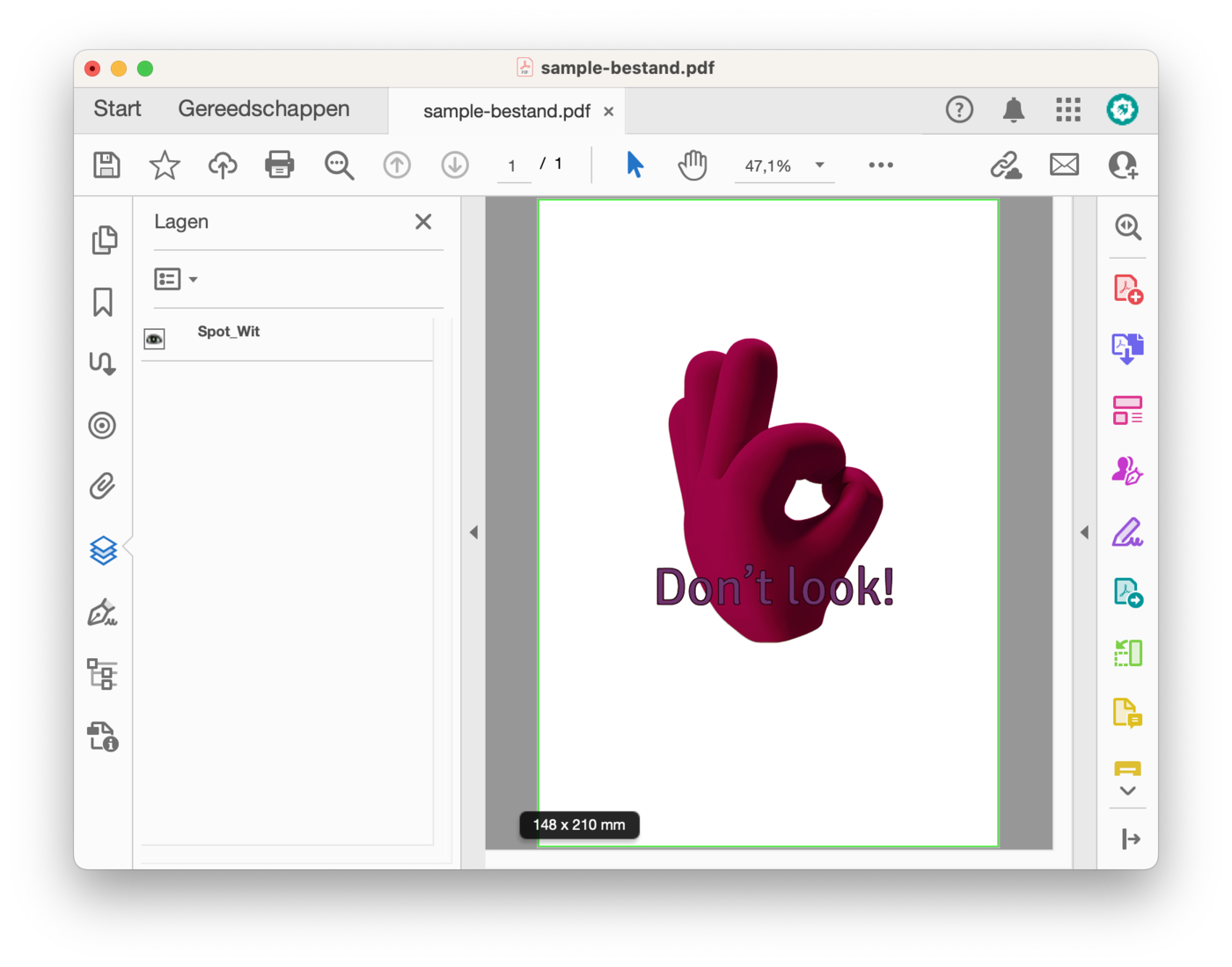Open Fill & Sign tool
Screen dimensions: 1232x967
(x=1128, y=532)
